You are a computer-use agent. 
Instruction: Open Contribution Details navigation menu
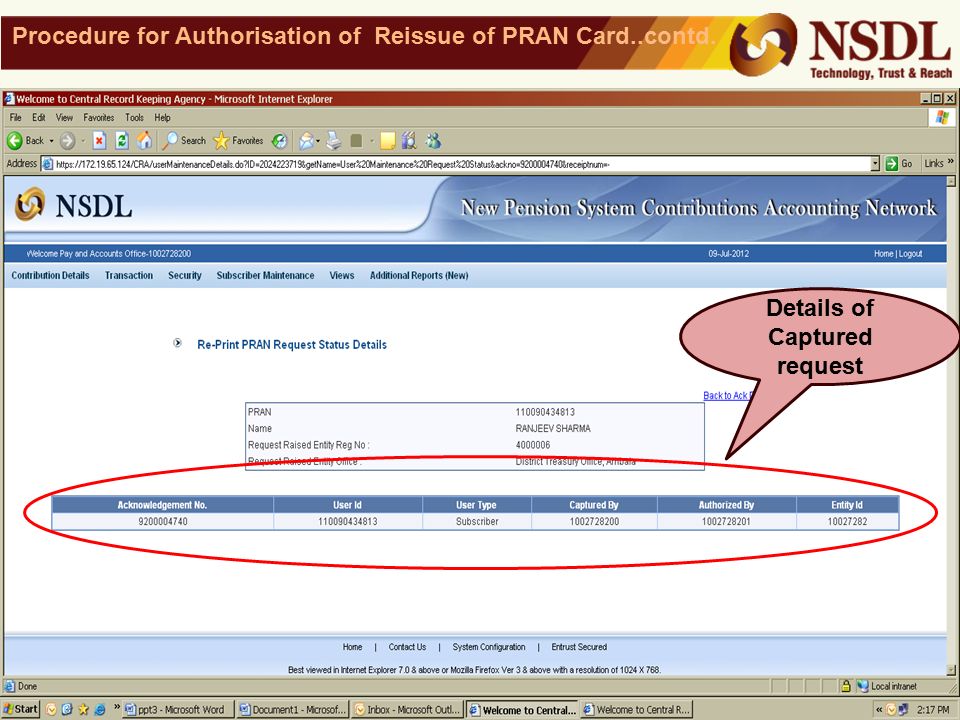click(50, 276)
